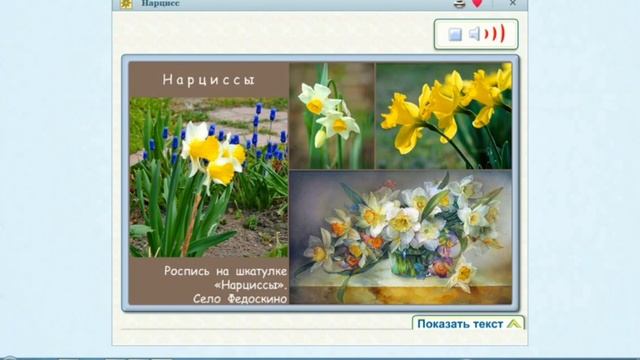This screenshot has height=360, width=640.
Task: Click the red pin icon in title bar
Action: tap(477, 4)
